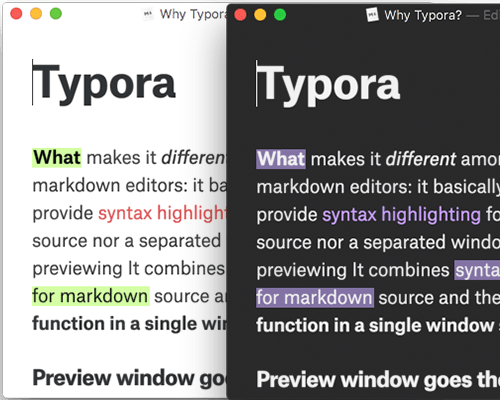
Task: Click 'previewing It combines' line in light window
Action: coord(129,269)
